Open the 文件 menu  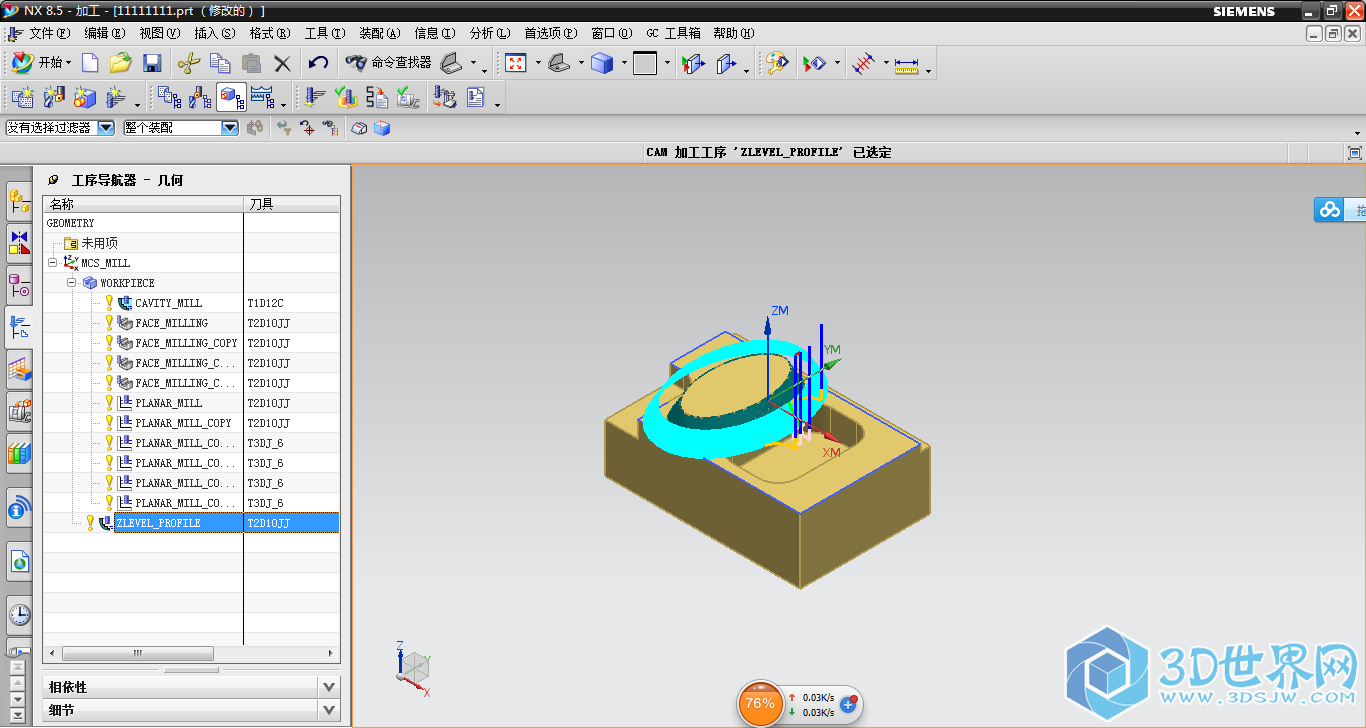point(49,33)
